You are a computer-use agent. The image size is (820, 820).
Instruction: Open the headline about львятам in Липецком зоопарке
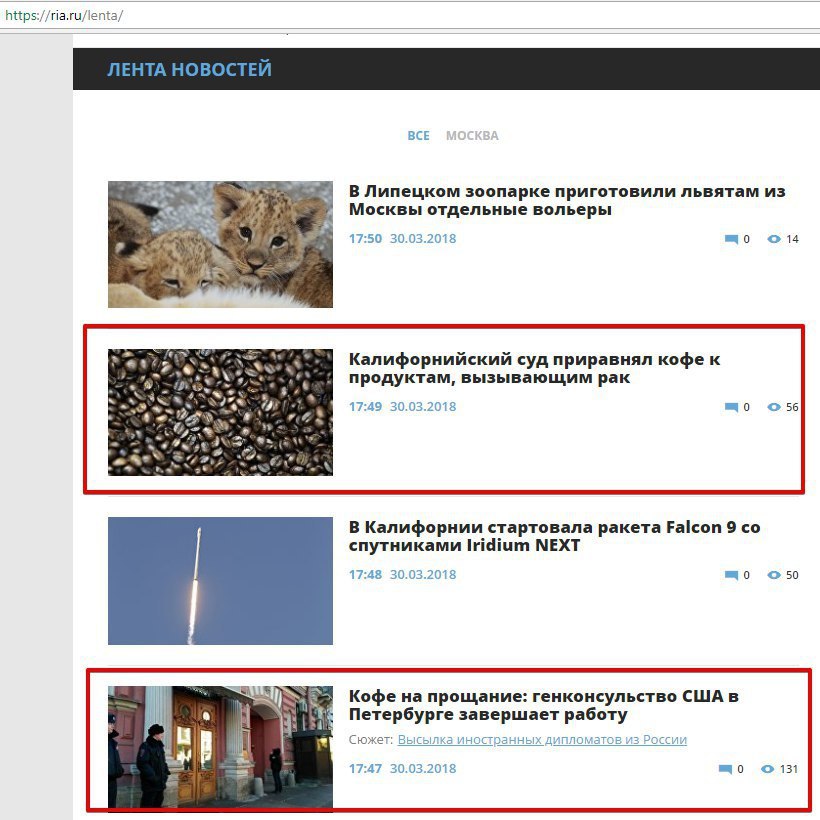click(567, 200)
